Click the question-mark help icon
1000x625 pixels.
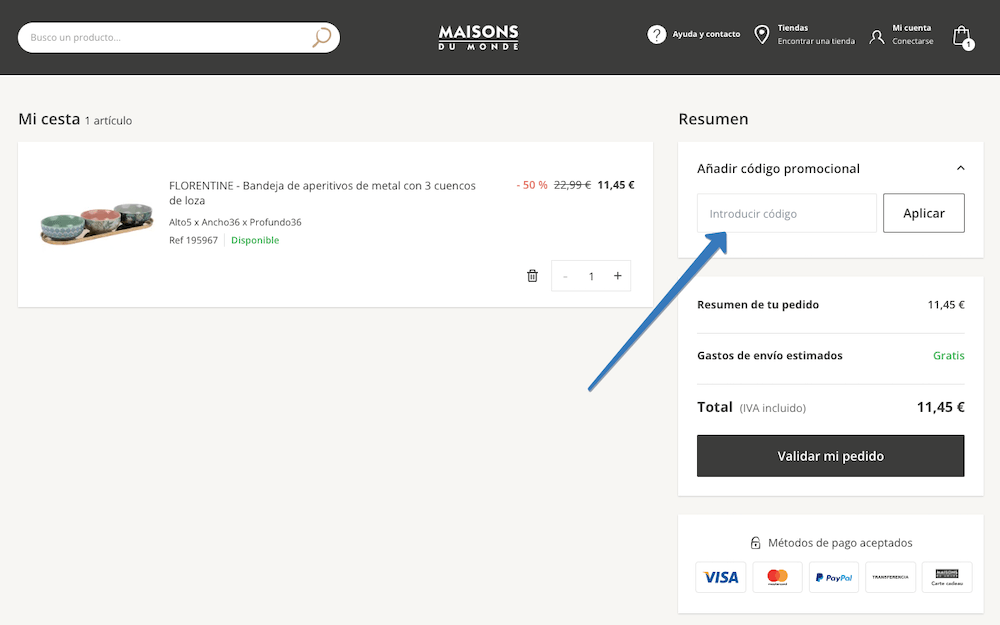[657, 33]
